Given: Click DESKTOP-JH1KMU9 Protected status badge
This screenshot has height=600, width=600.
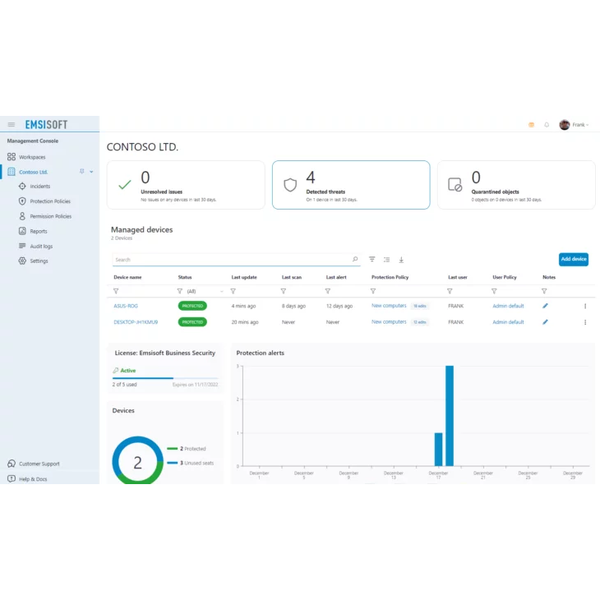Looking at the screenshot, I should pos(192,322).
